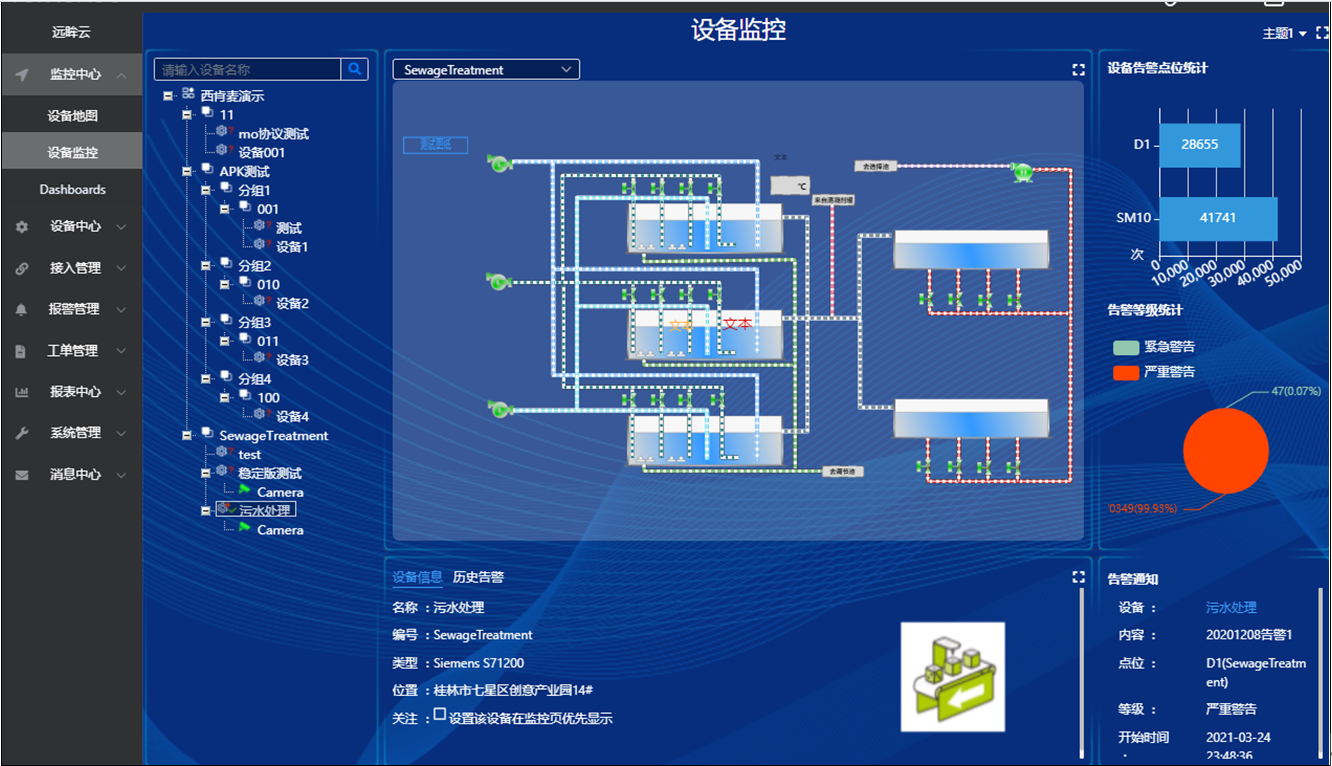Click the 远眸云 brand title

(71, 32)
